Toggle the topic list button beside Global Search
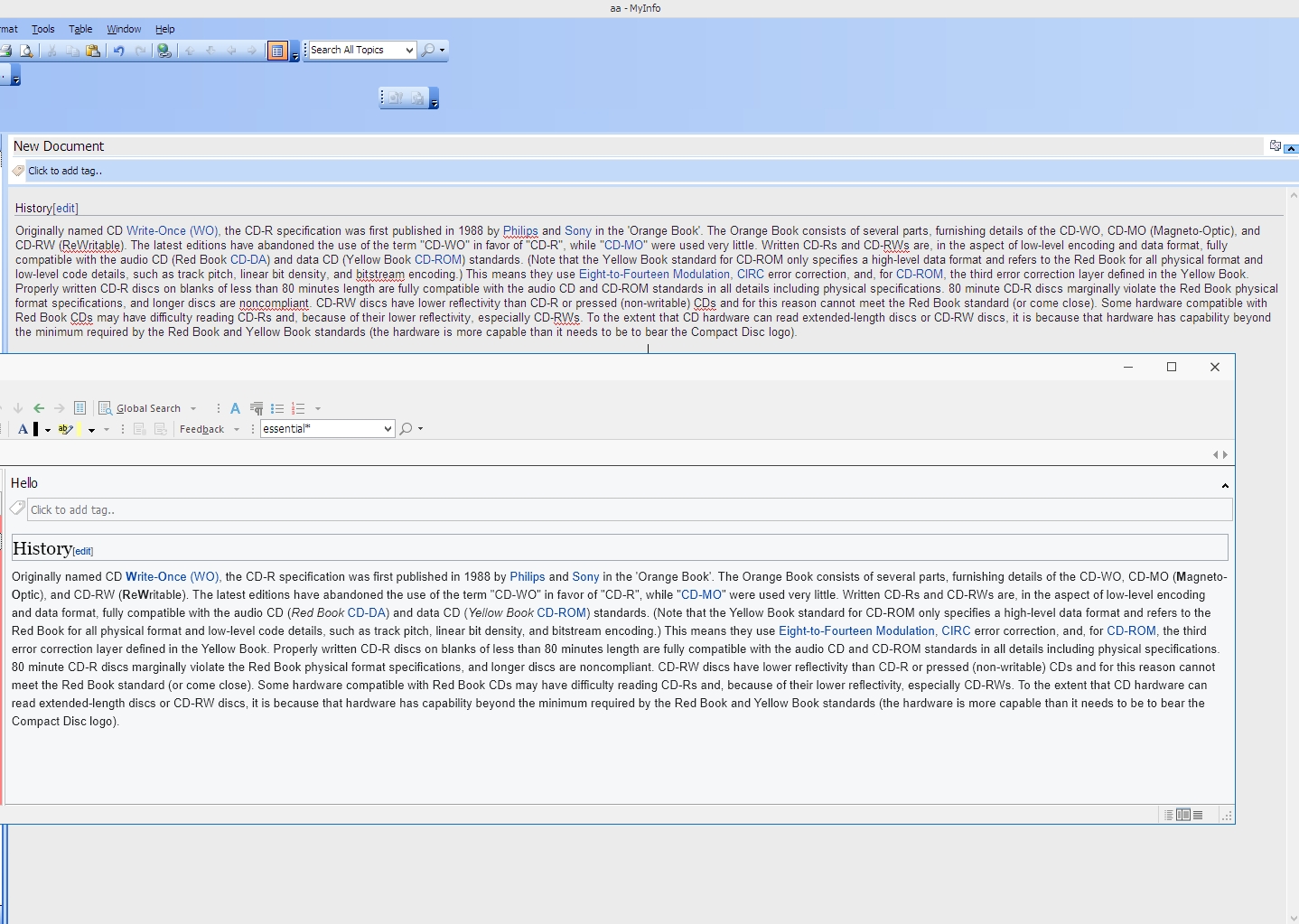 pos(79,408)
